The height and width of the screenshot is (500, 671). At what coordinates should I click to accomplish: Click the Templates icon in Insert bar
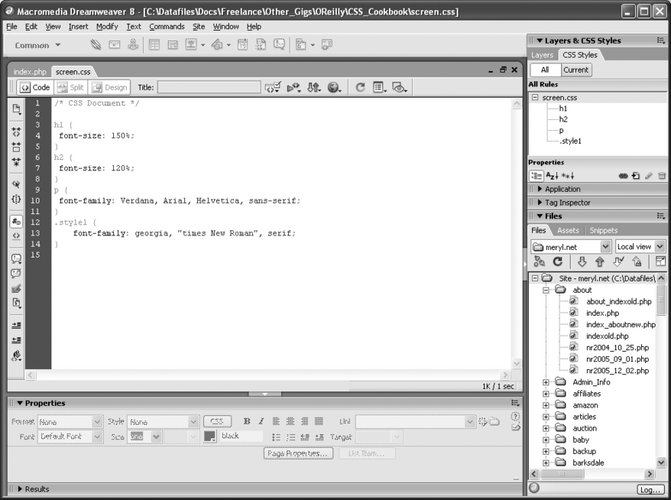pos(301,45)
